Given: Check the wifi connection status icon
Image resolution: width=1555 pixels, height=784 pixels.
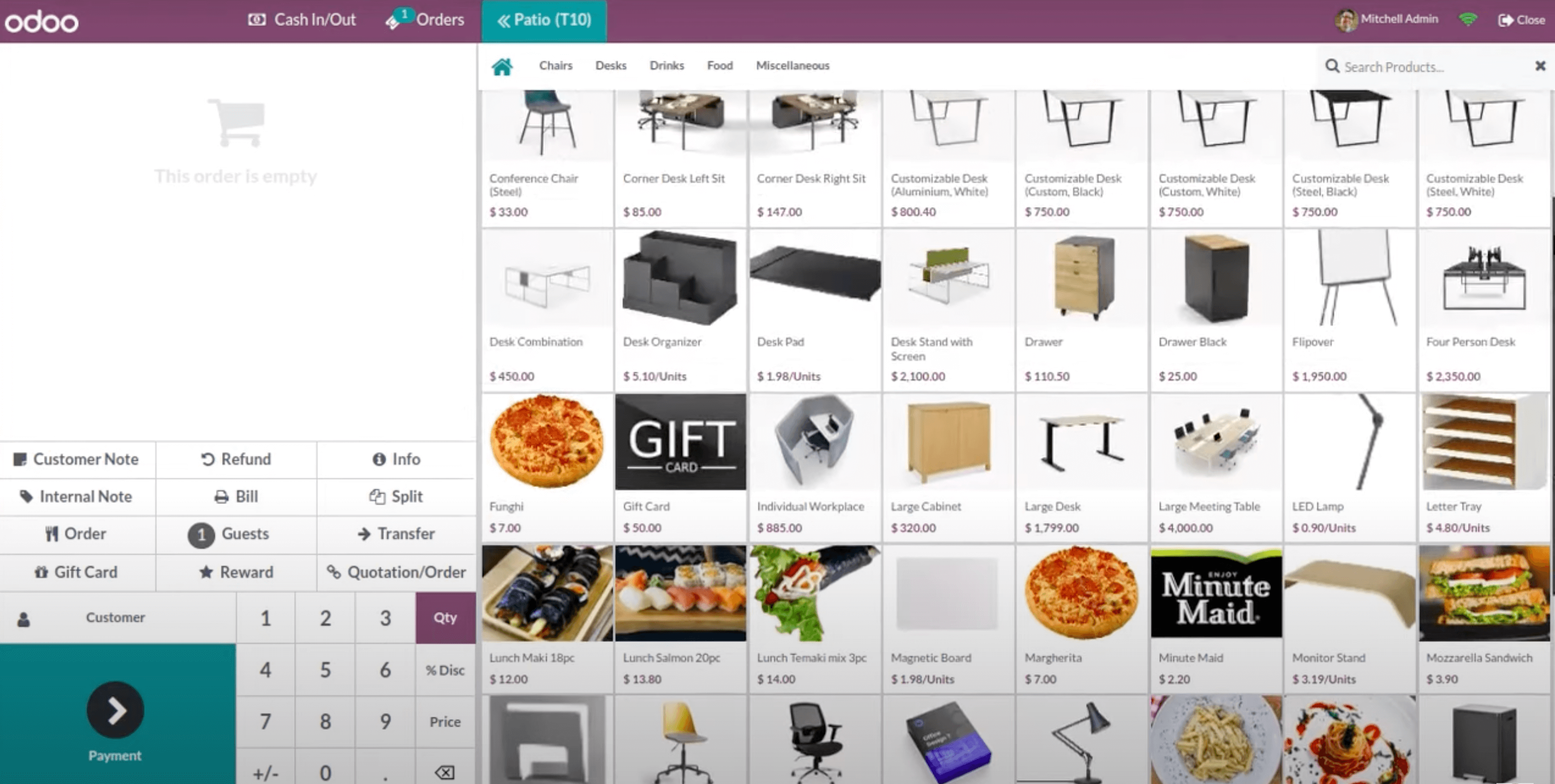Looking at the screenshot, I should 1468,20.
